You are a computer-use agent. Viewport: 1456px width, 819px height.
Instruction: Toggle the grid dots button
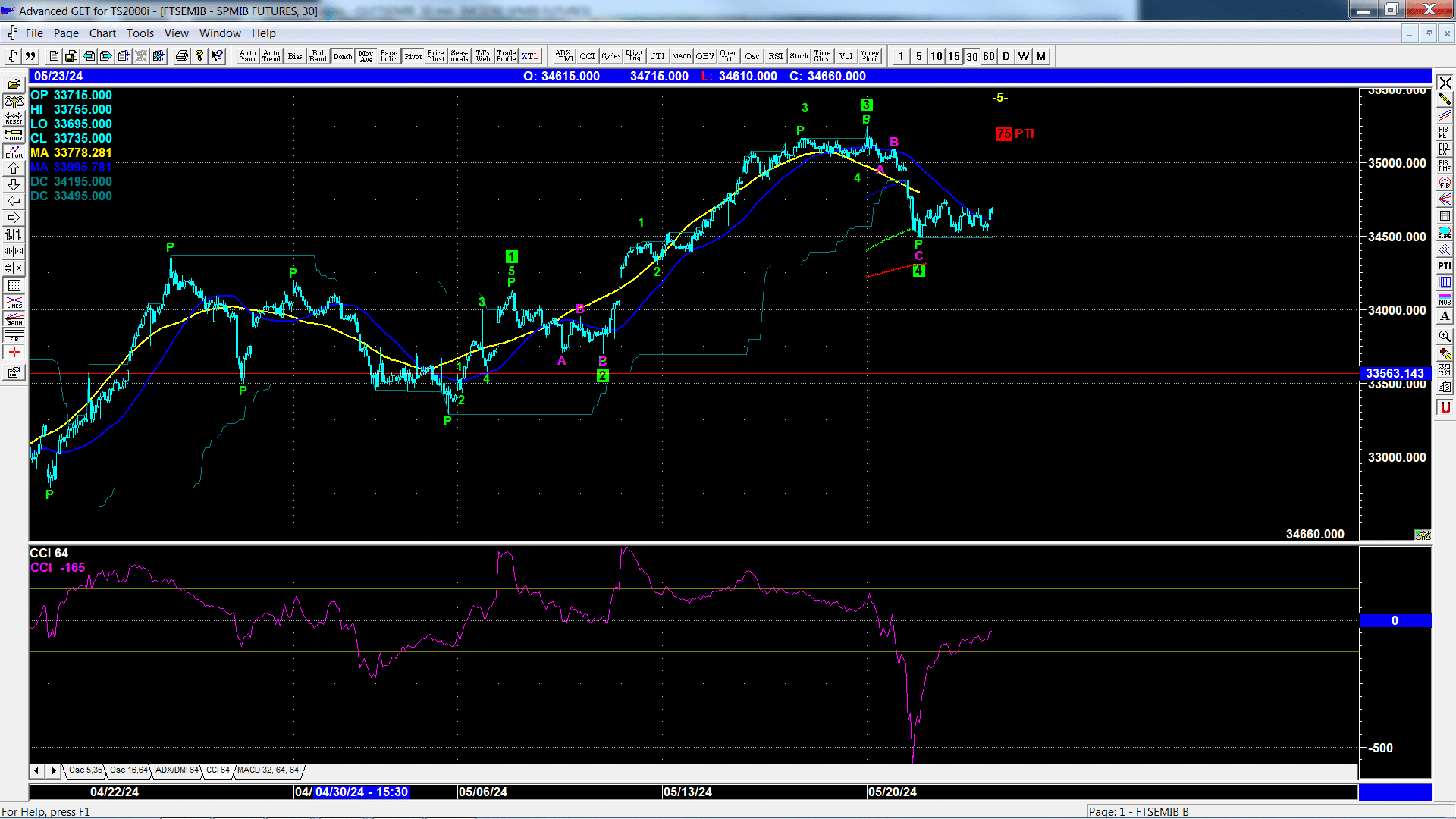(14, 285)
